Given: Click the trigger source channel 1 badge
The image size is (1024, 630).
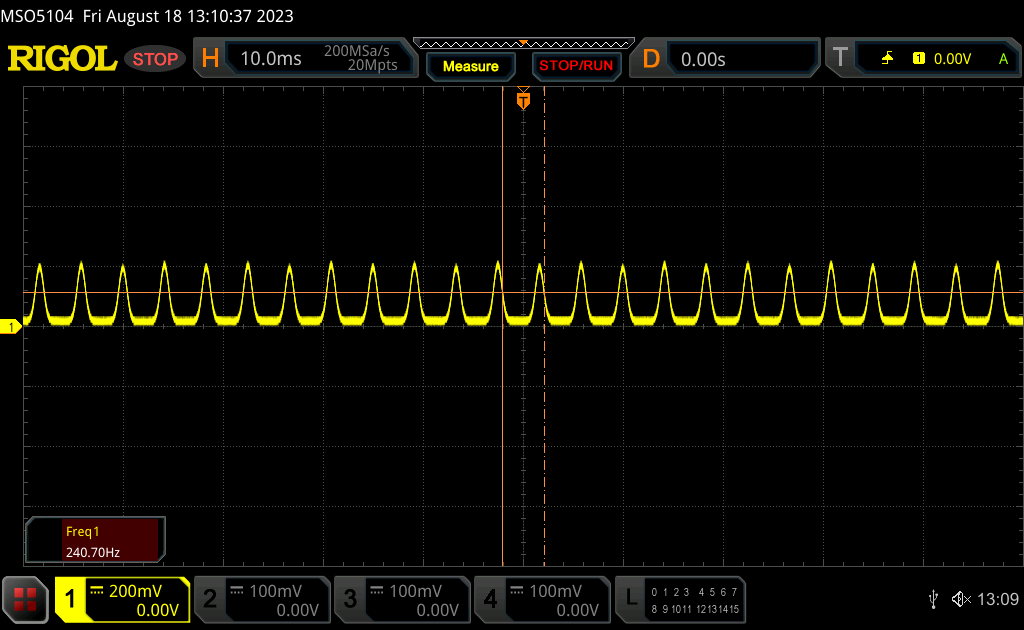Looking at the screenshot, I should tap(919, 59).
